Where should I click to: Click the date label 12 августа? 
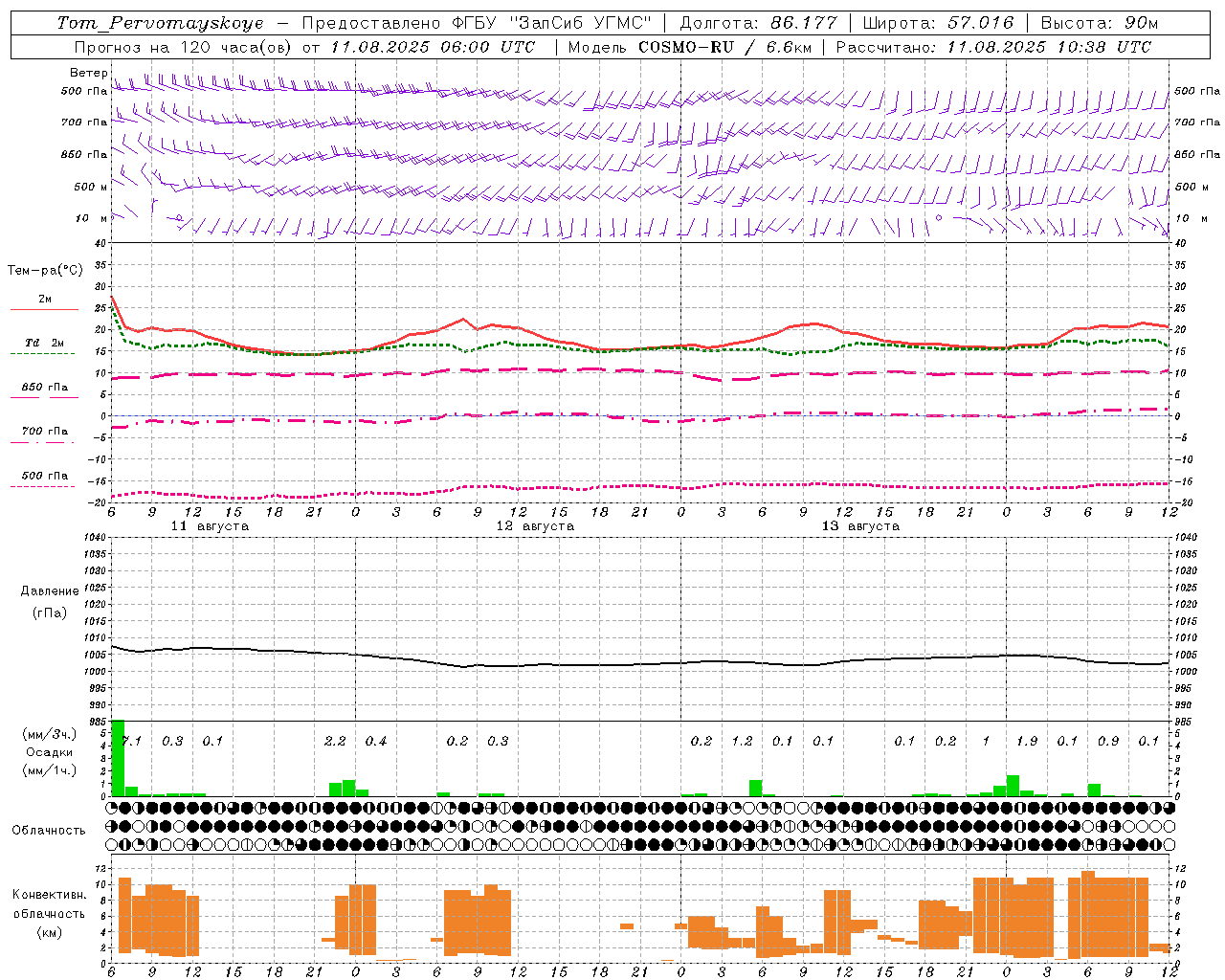(x=535, y=526)
